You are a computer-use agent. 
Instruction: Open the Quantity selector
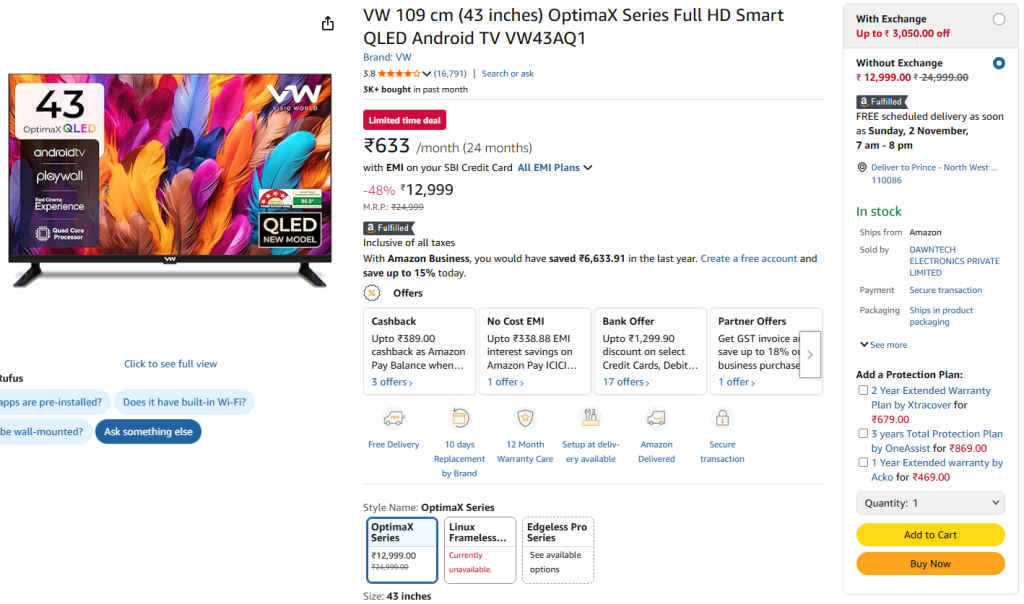tap(930, 502)
